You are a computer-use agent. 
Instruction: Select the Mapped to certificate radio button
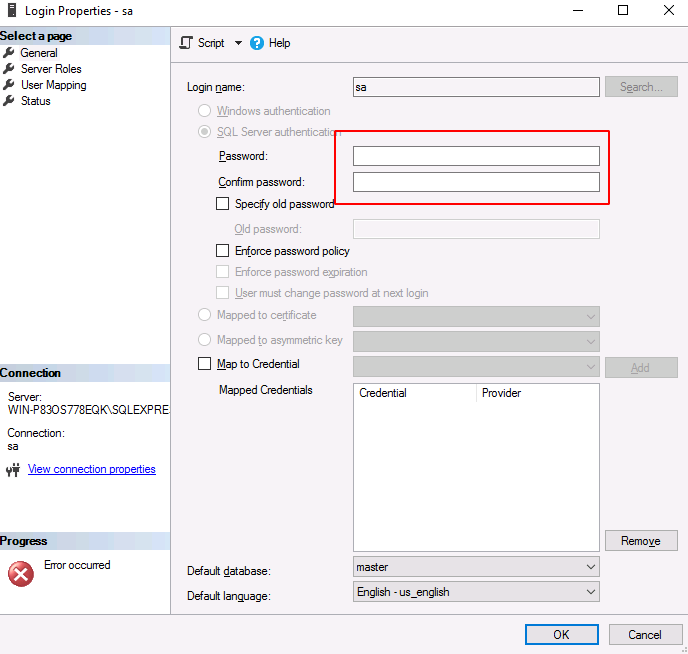pyautogui.click(x=204, y=314)
